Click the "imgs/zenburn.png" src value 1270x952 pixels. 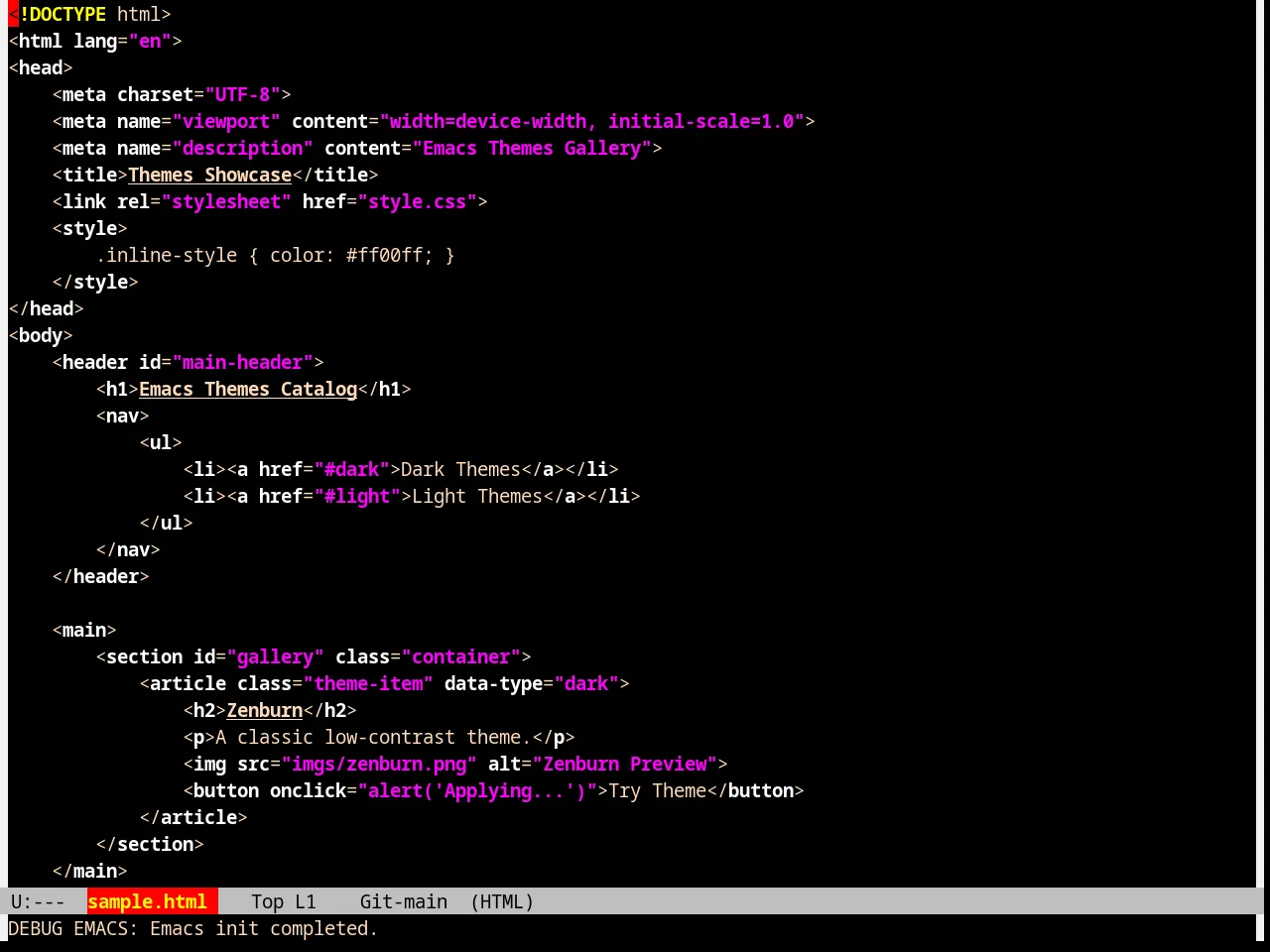(x=379, y=764)
